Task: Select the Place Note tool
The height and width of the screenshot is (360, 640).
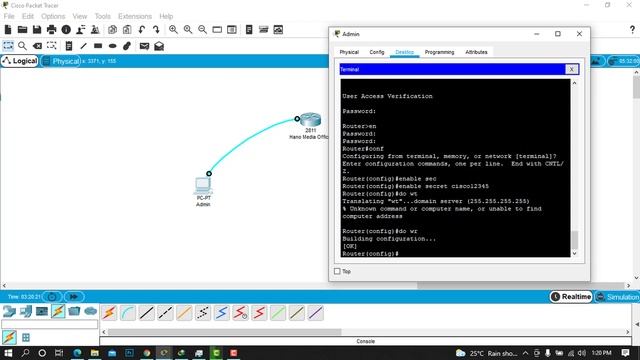Action: point(69,46)
